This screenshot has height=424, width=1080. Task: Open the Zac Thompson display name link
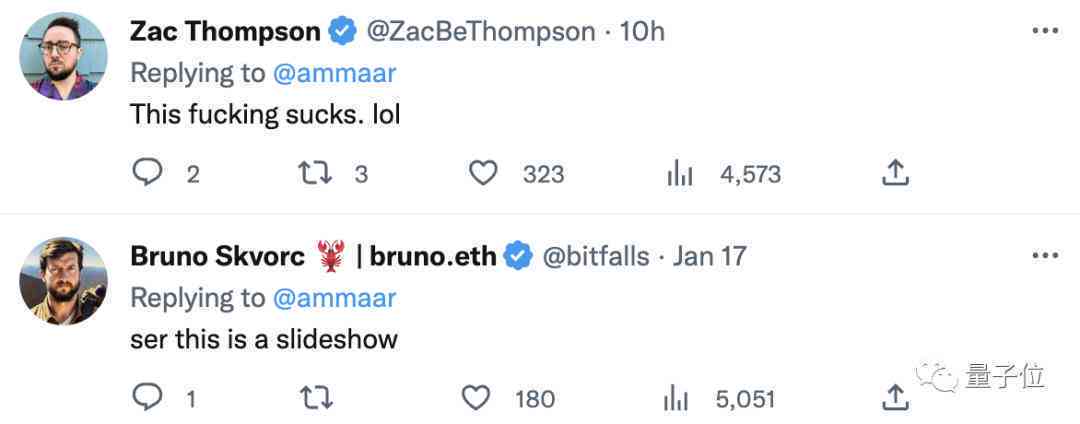tap(225, 32)
